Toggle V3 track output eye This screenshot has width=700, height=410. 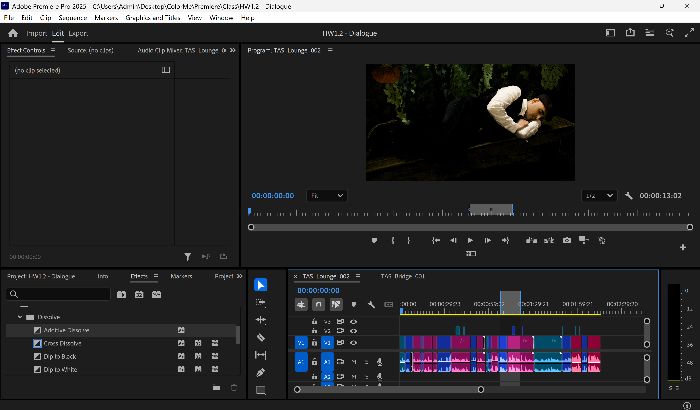(353, 321)
